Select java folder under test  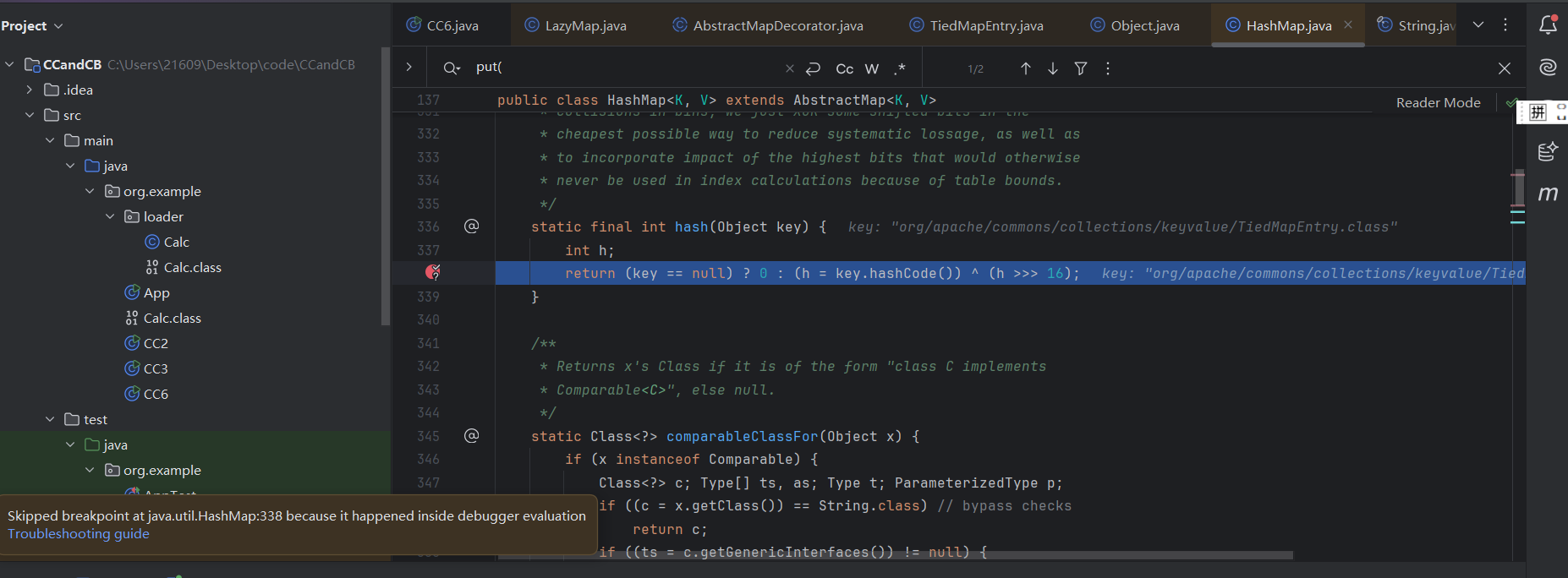(x=107, y=444)
